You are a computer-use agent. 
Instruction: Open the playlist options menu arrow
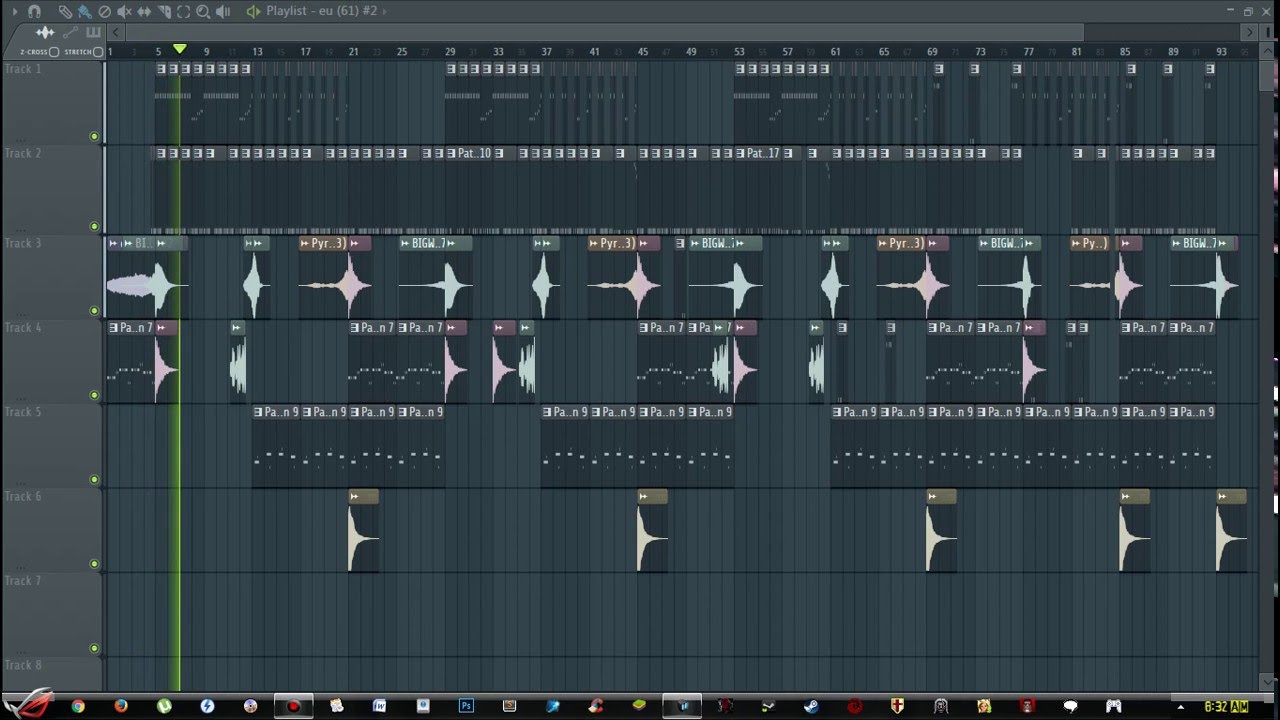[14, 11]
